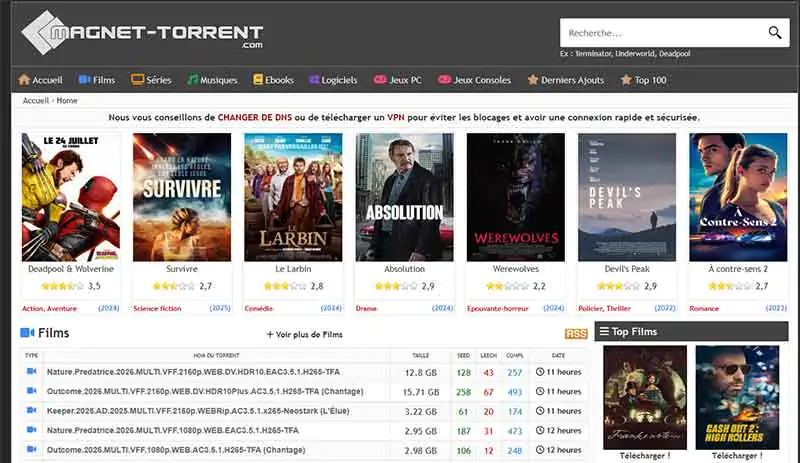Click the book icon beside Ebooks

coord(258,80)
